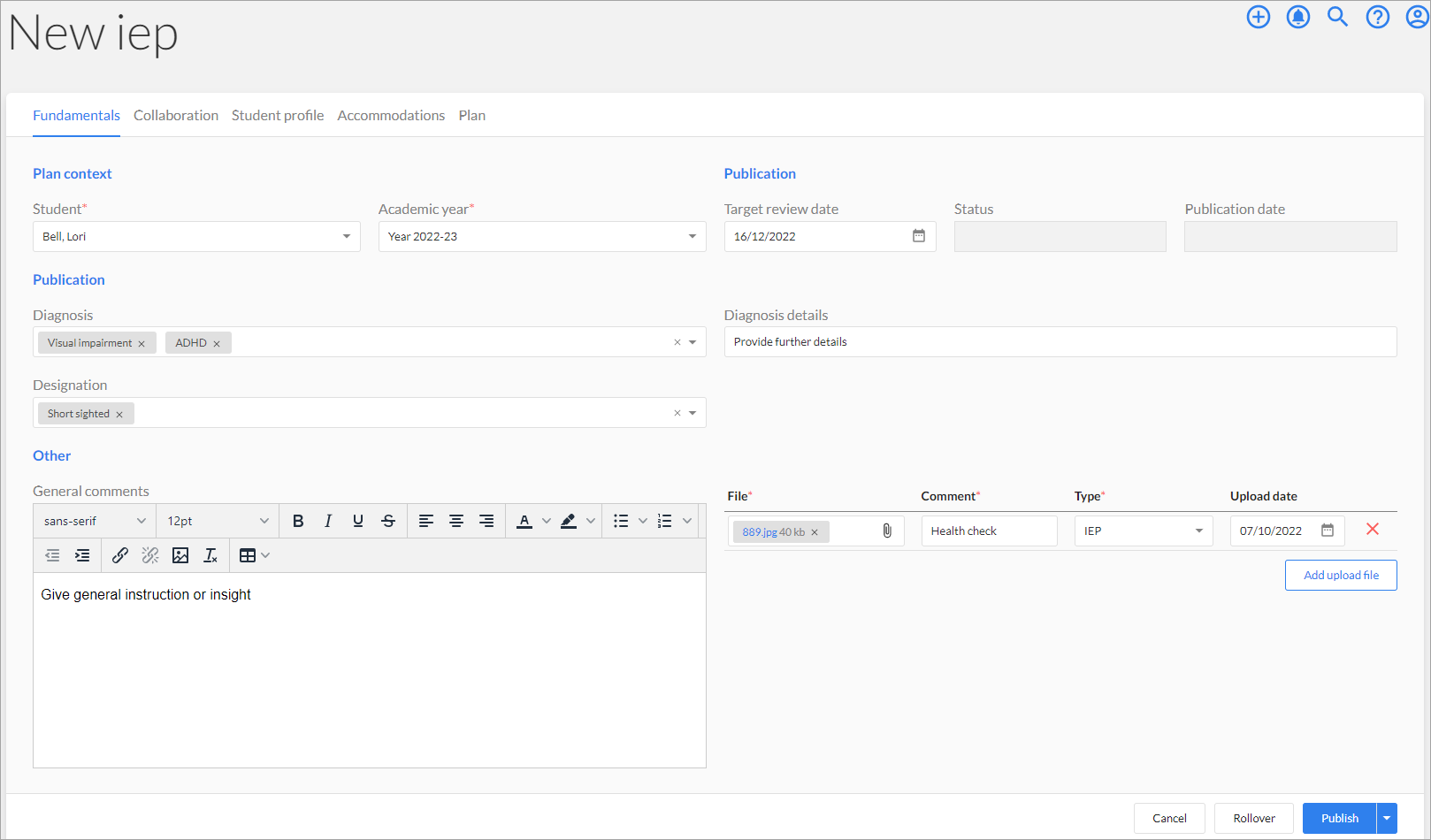This screenshot has height=840, width=1431.
Task: Increase indent in editor
Action: (x=82, y=555)
